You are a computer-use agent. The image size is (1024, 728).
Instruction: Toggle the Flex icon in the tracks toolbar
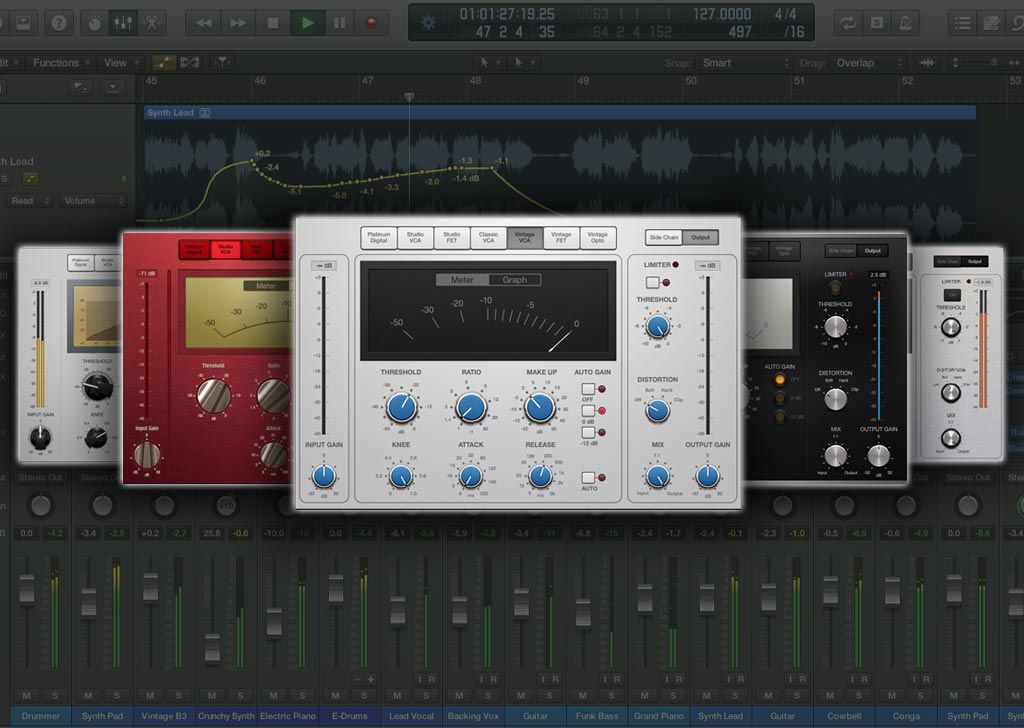point(189,63)
